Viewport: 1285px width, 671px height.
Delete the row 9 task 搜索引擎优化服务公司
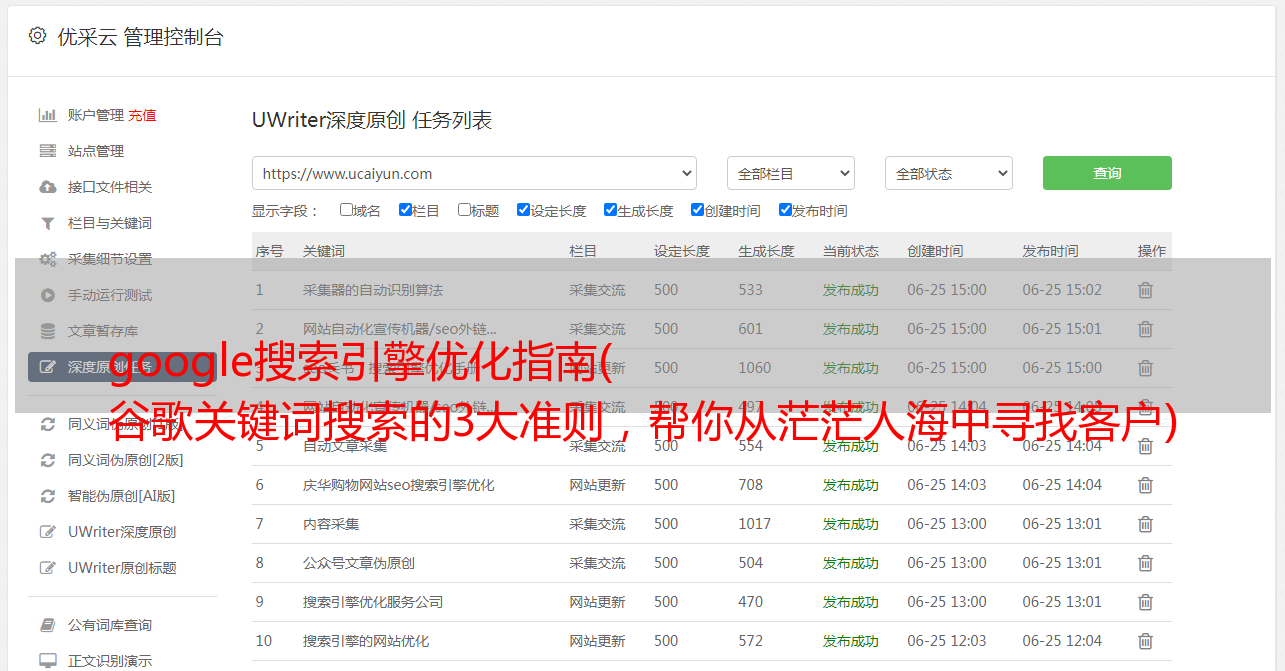pos(1145,602)
